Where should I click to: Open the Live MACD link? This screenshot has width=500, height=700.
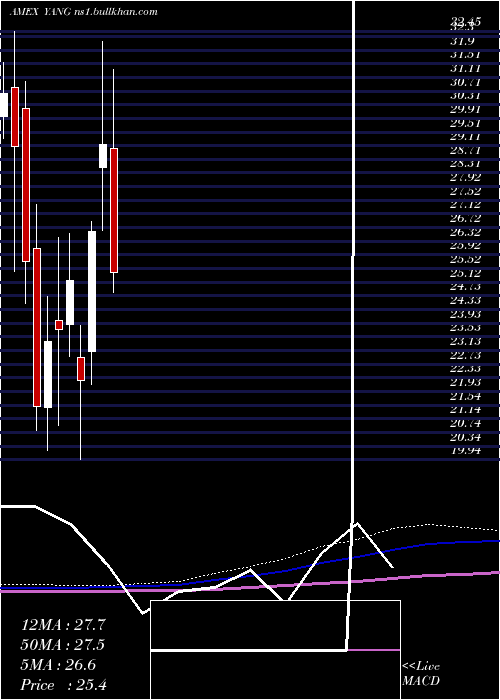point(421,674)
